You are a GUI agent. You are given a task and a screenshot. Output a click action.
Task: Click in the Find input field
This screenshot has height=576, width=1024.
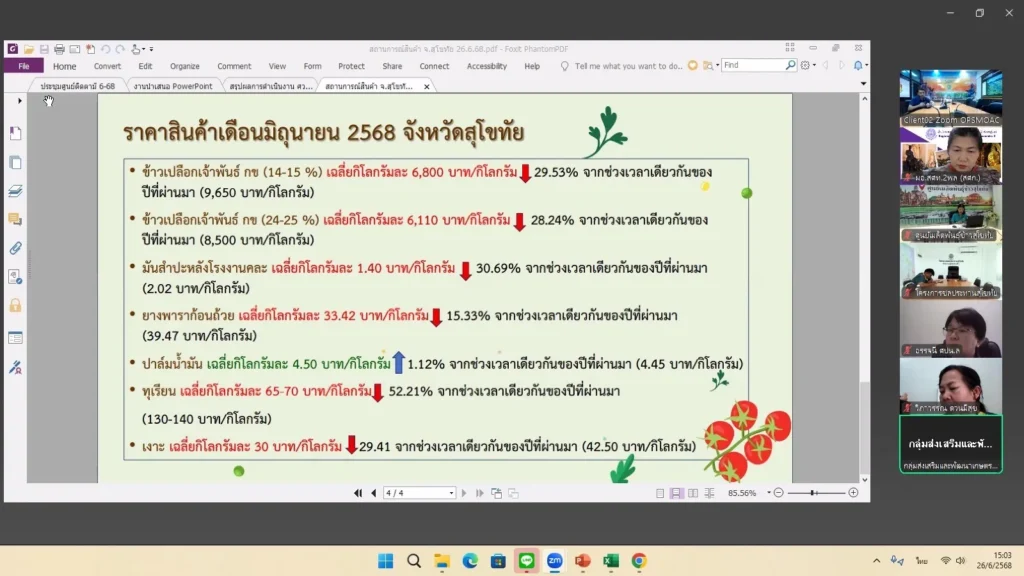click(x=754, y=65)
